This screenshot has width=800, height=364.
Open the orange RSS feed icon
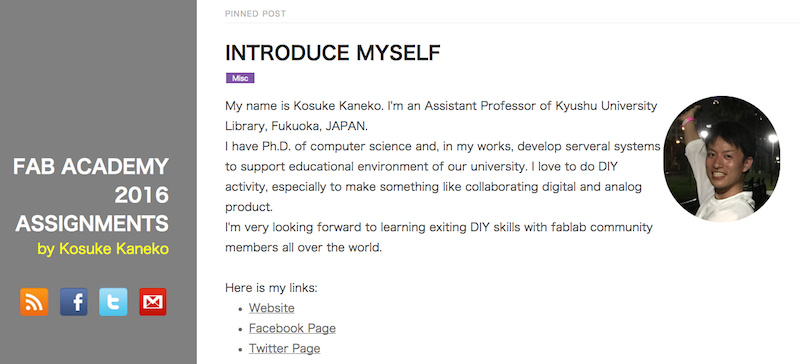pyautogui.click(x=34, y=302)
